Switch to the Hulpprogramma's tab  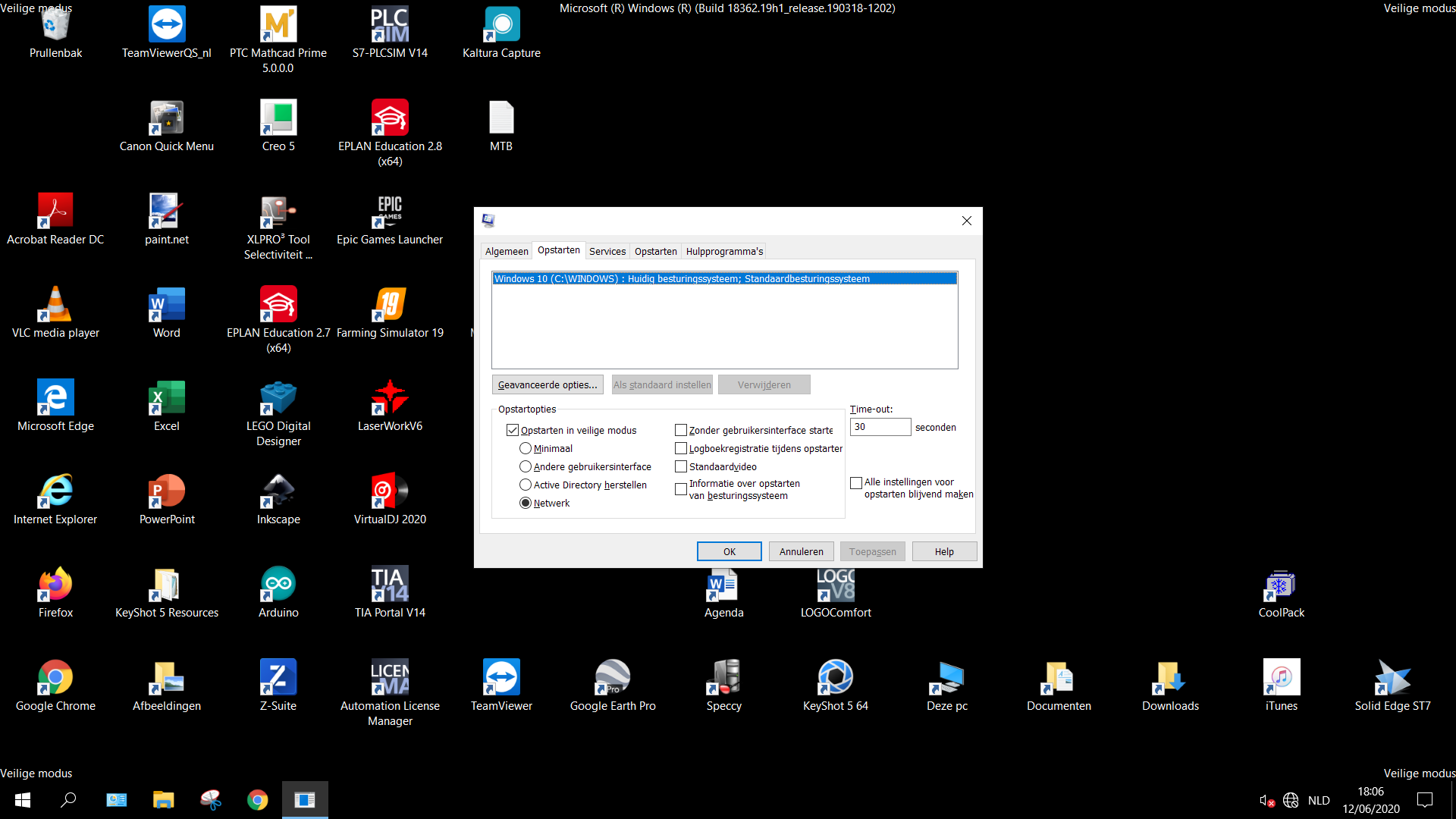point(724,251)
